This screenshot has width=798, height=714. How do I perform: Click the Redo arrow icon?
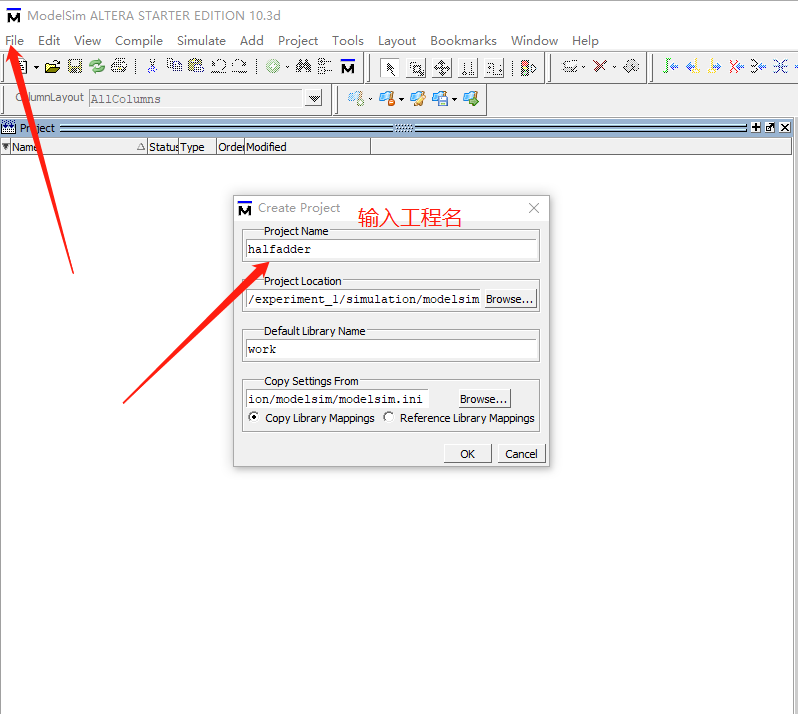239,66
